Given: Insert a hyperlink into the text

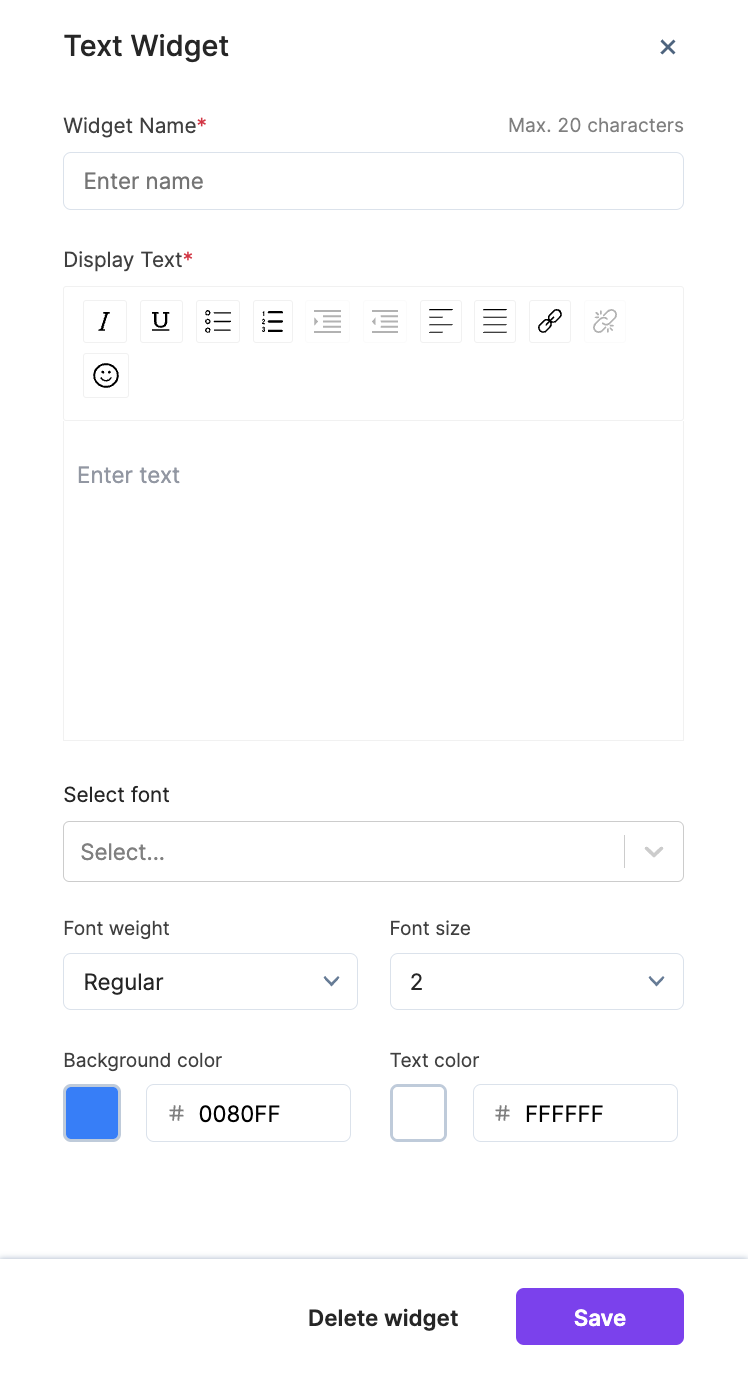Looking at the screenshot, I should tap(549, 321).
